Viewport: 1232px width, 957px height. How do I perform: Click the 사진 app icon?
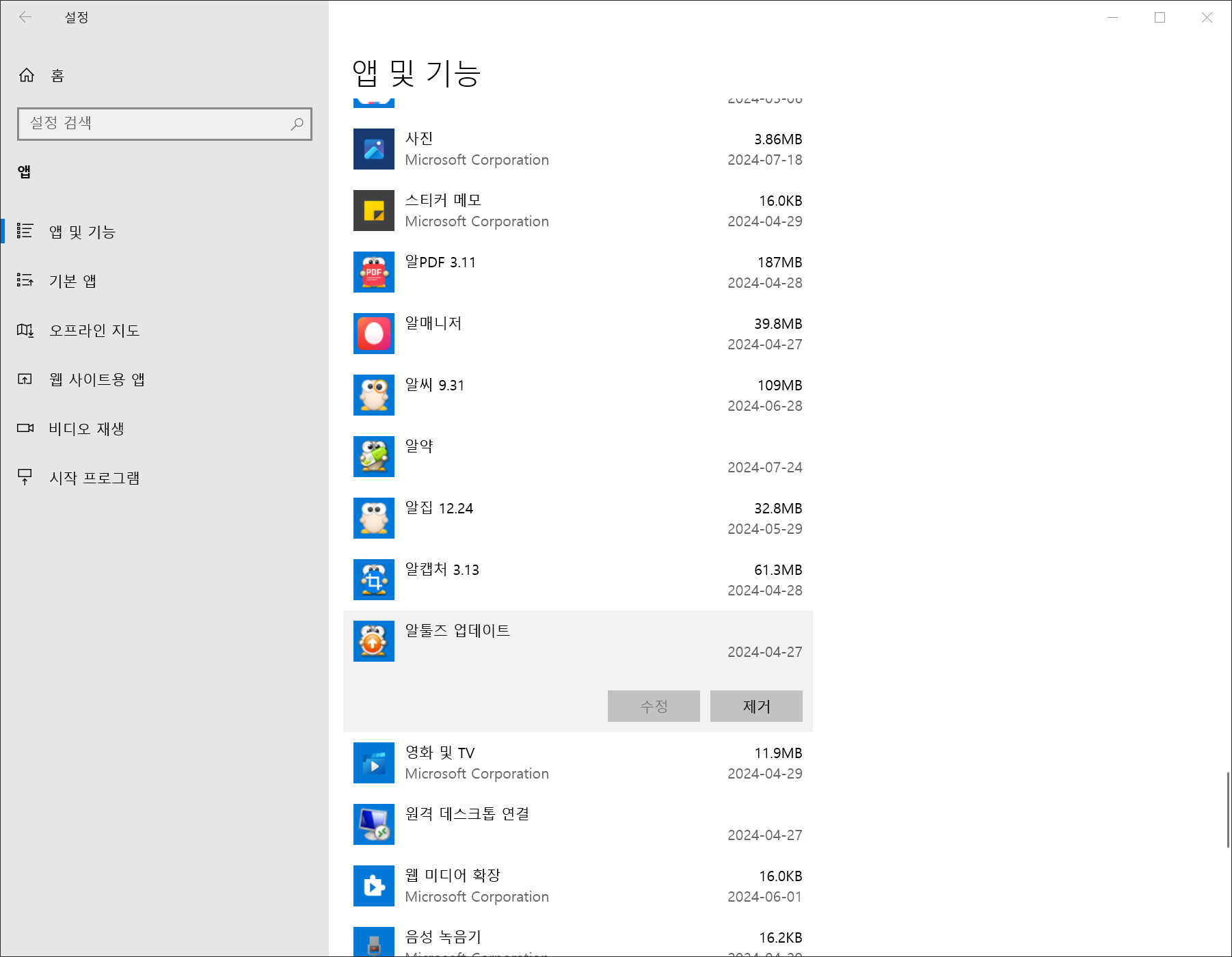point(374,149)
